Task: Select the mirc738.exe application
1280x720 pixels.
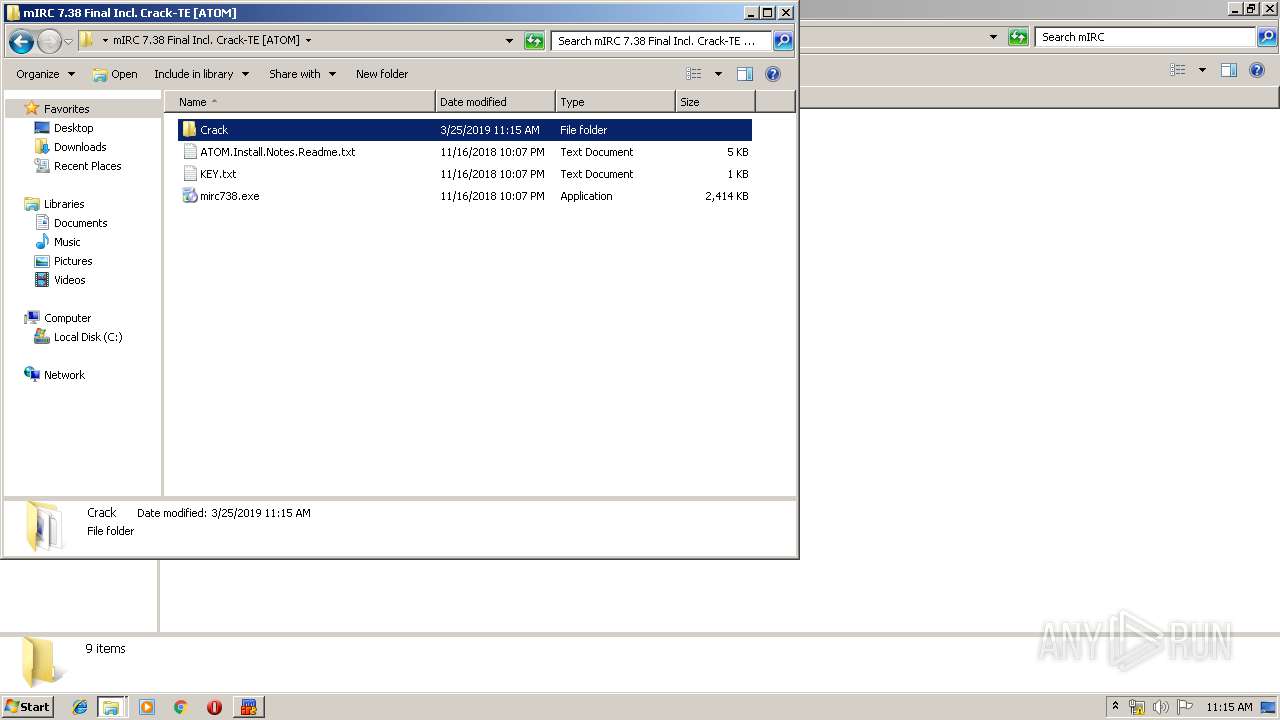Action: [x=465, y=196]
